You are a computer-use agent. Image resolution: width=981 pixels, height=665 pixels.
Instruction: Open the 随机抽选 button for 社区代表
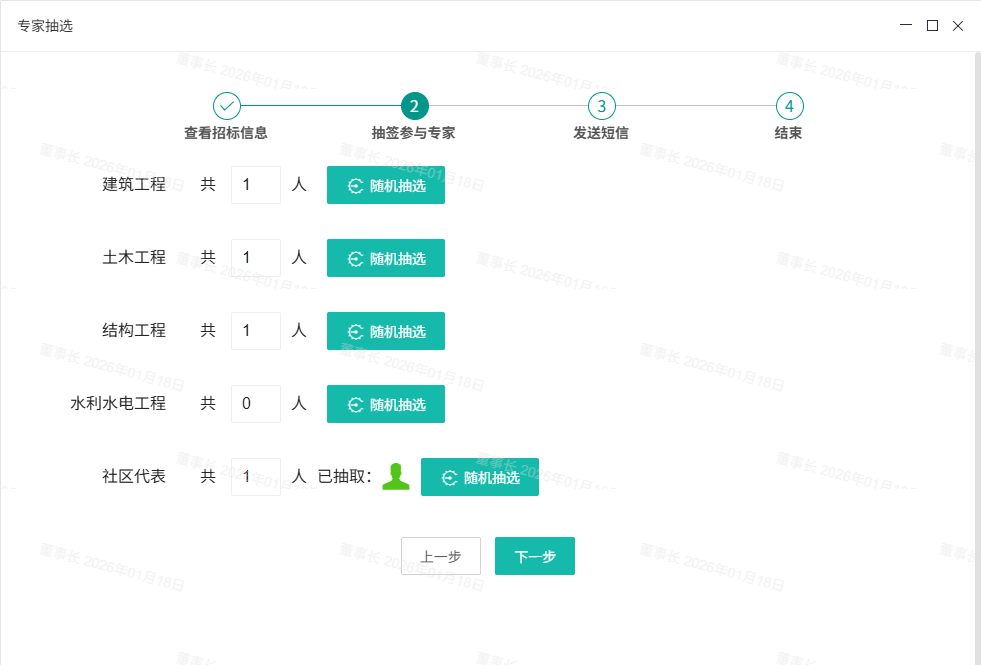[x=479, y=477]
